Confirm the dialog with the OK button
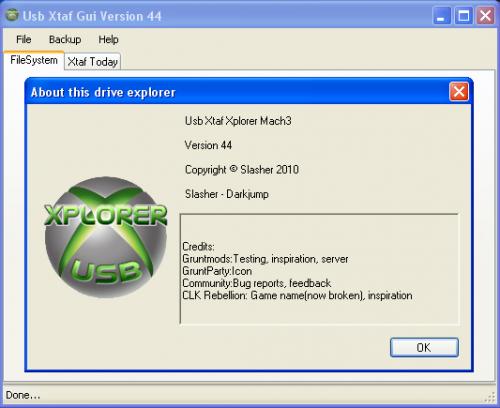The width and height of the screenshot is (500, 408). (424, 347)
